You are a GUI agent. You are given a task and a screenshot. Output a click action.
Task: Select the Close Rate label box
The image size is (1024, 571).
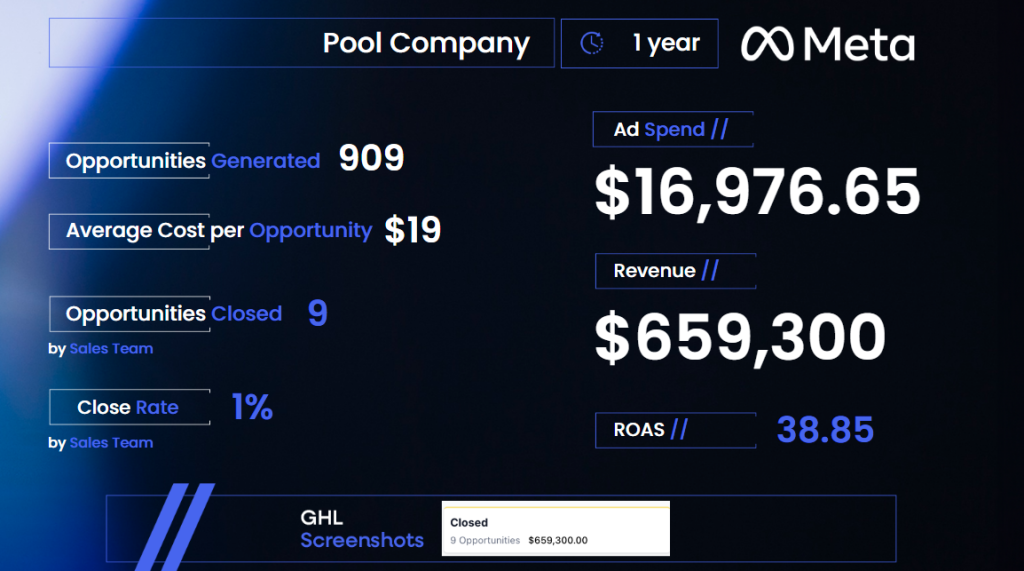point(129,407)
